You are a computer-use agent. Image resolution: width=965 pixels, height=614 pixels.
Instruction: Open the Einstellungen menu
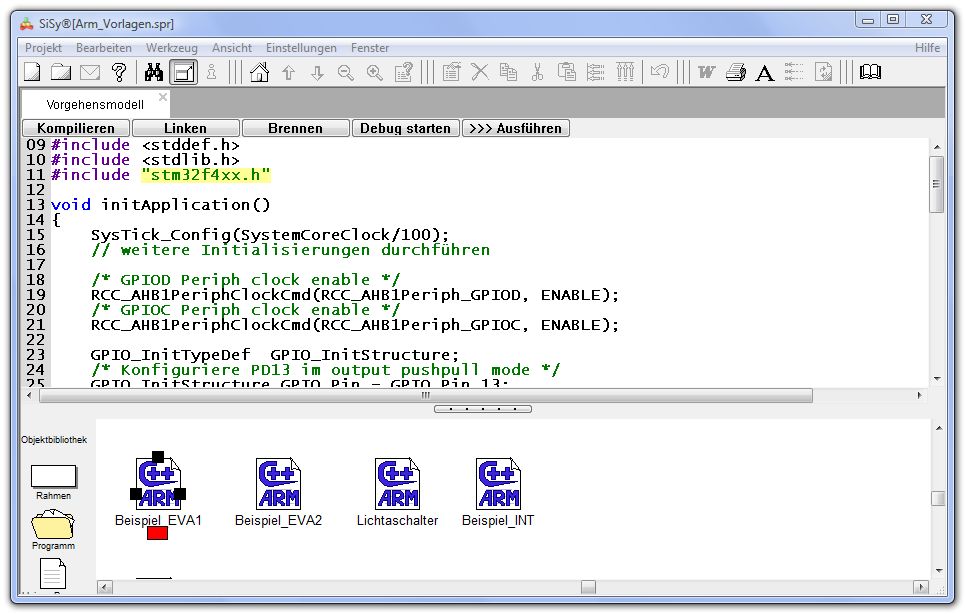(301, 47)
